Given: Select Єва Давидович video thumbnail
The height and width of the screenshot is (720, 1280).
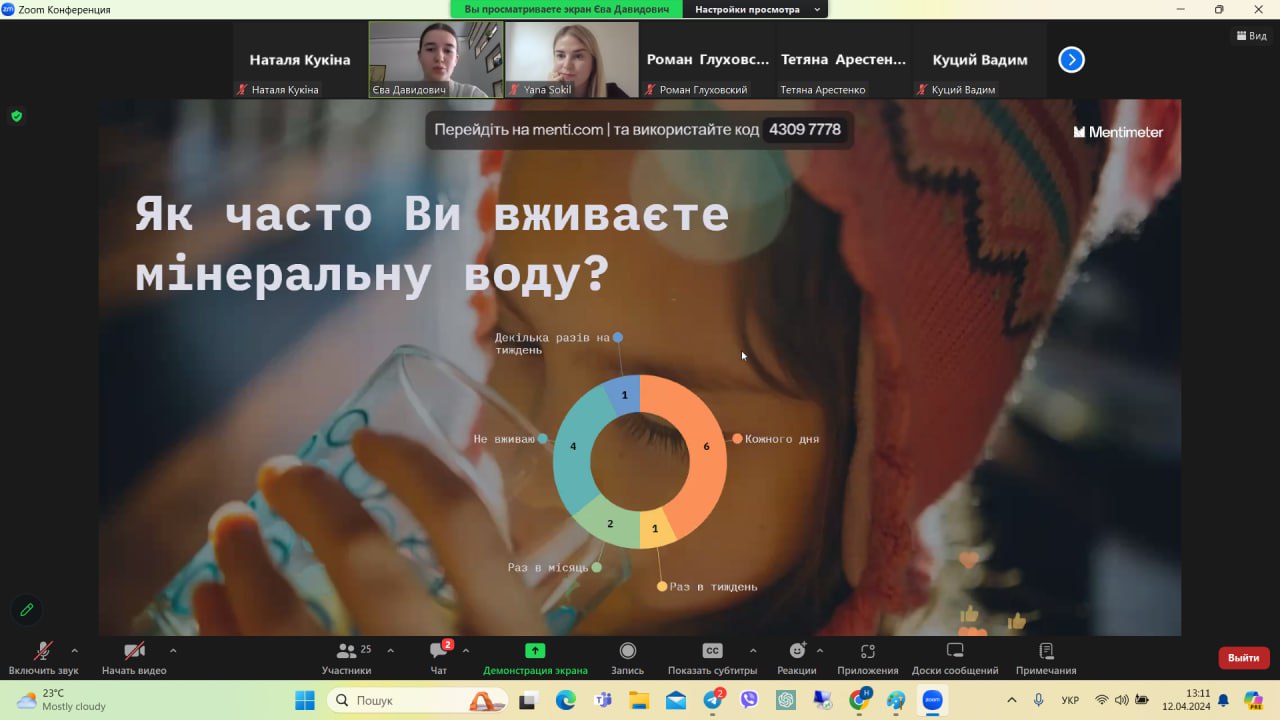Looking at the screenshot, I should tap(436, 60).
